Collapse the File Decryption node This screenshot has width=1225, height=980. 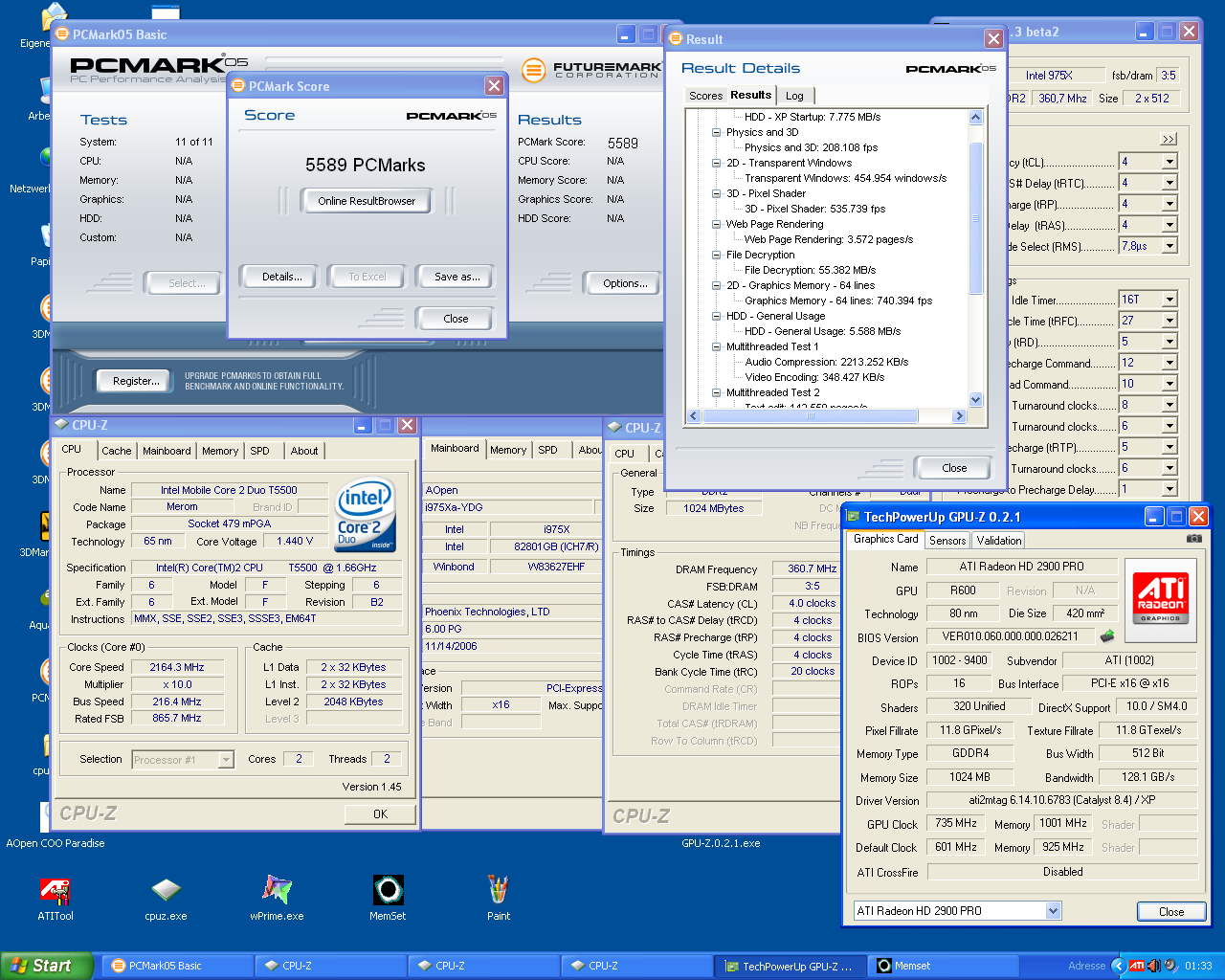click(x=716, y=255)
